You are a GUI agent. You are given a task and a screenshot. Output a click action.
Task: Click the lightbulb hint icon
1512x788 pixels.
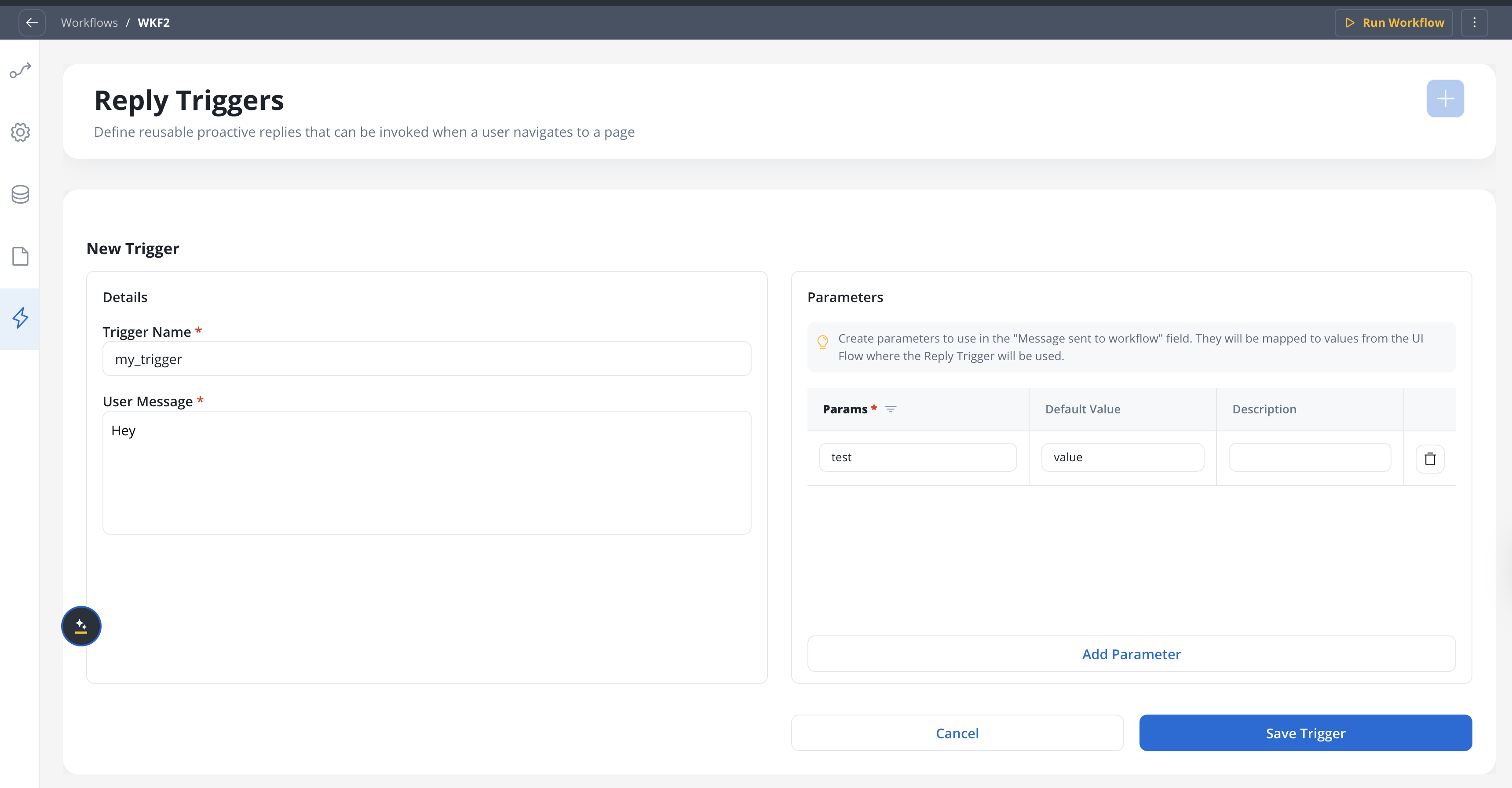pyautogui.click(x=822, y=342)
